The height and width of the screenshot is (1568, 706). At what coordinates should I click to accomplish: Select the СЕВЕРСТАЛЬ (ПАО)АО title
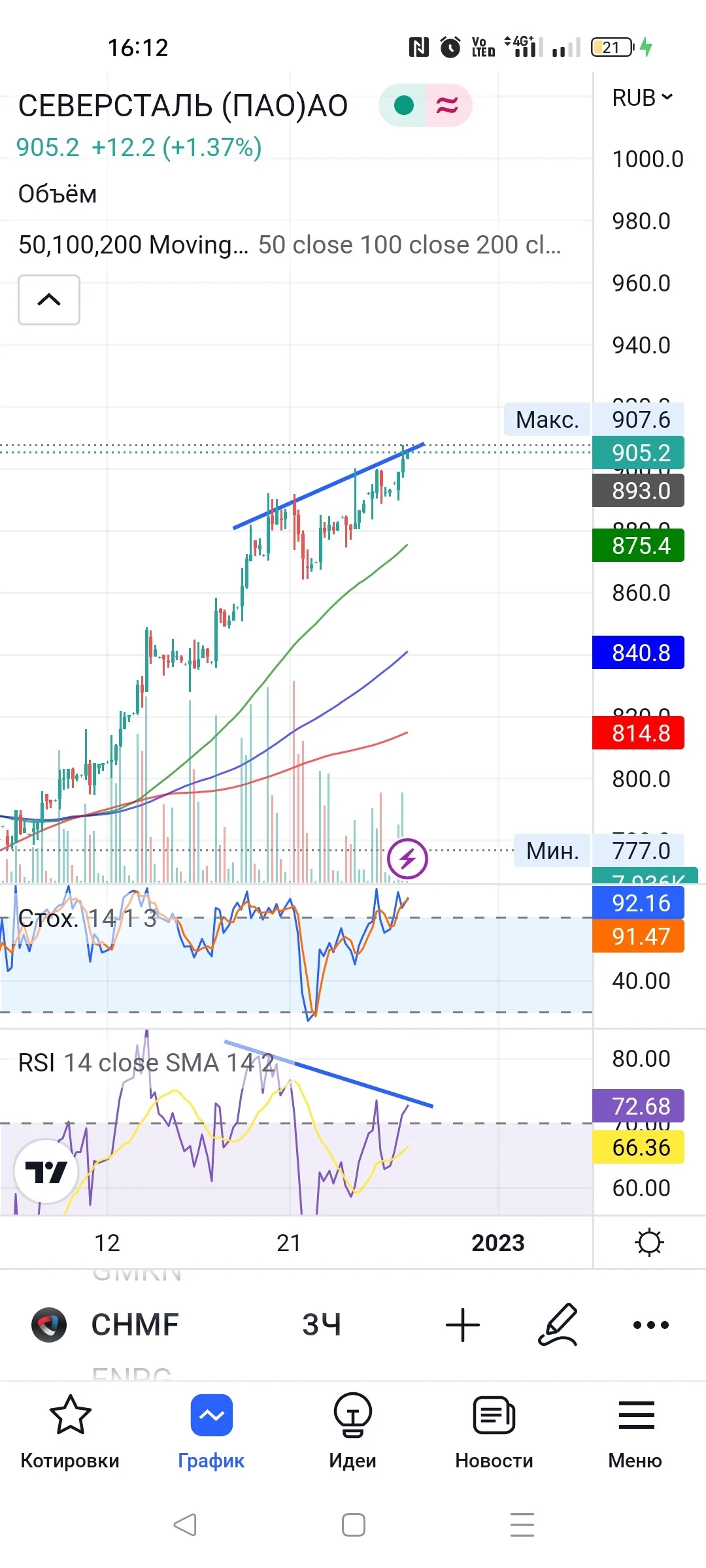click(183, 106)
